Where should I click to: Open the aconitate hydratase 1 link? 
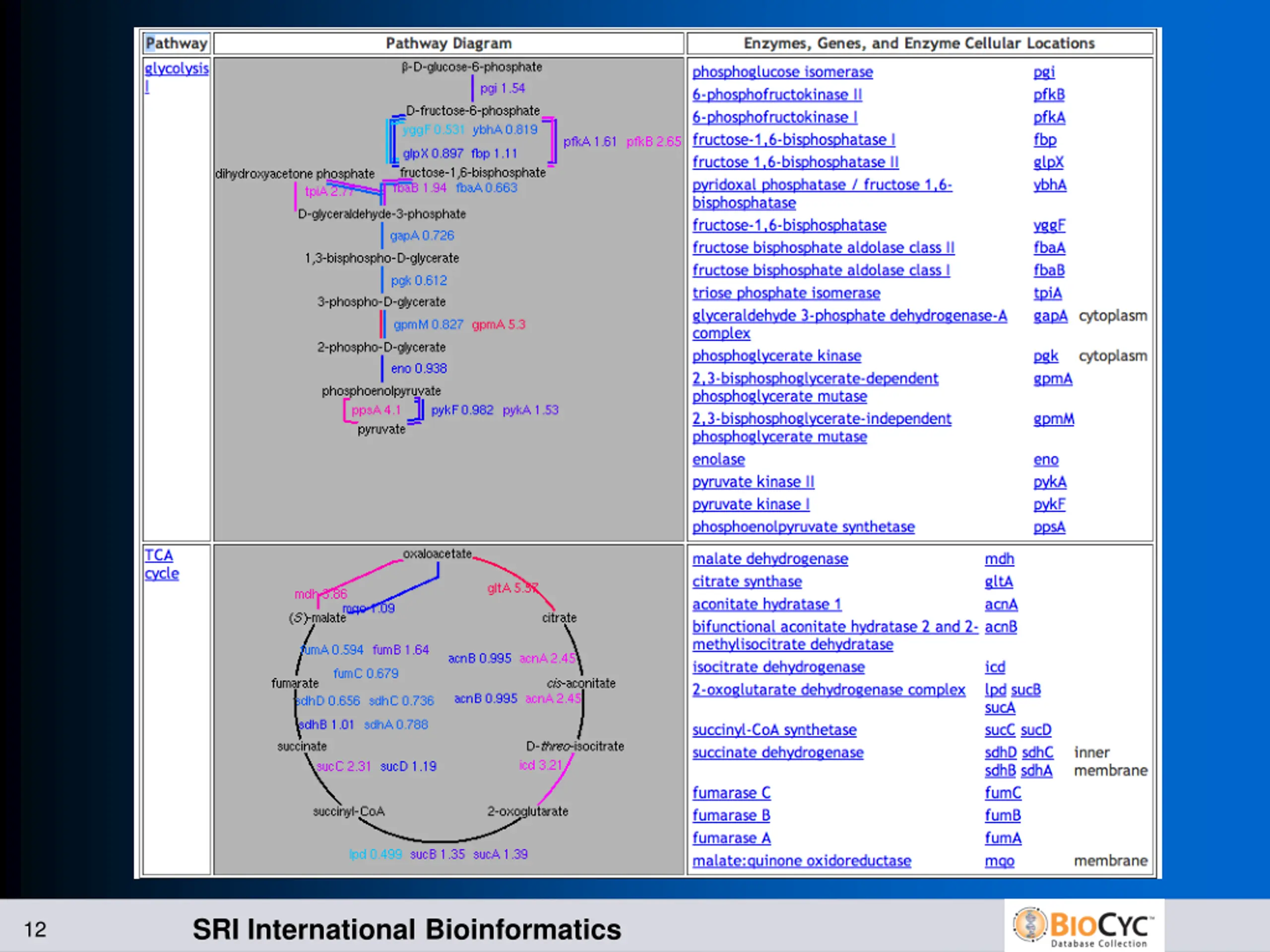pyautogui.click(x=766, y=604)
